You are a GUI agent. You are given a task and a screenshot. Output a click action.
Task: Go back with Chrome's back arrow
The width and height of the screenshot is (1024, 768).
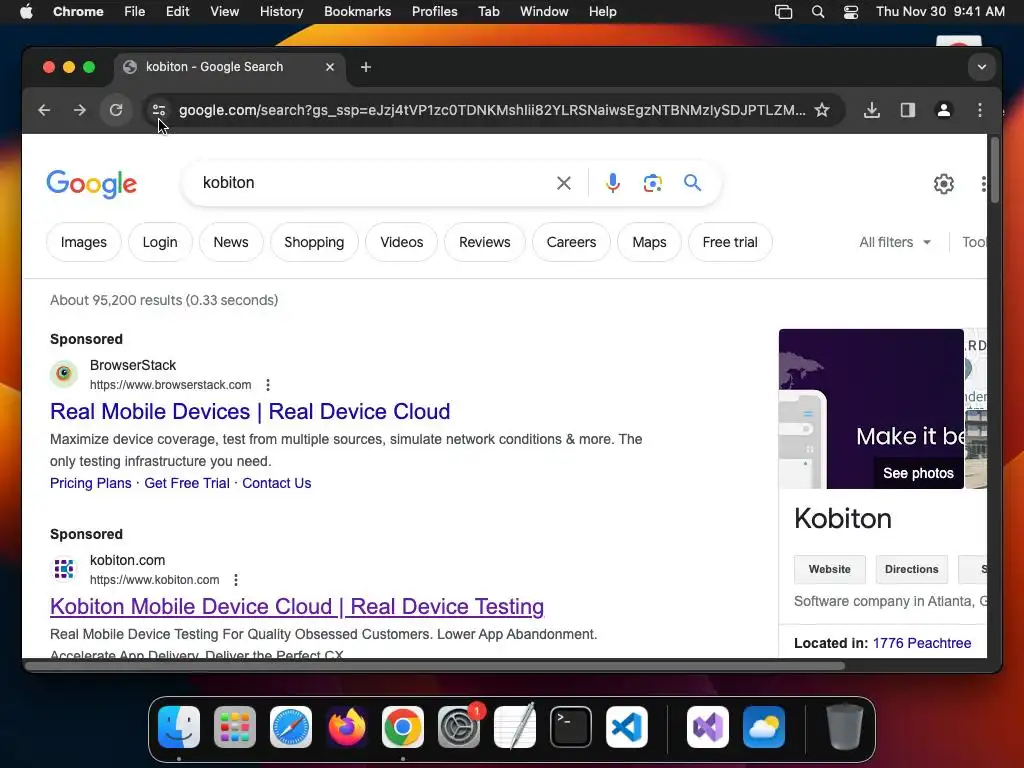pos(44,110)
